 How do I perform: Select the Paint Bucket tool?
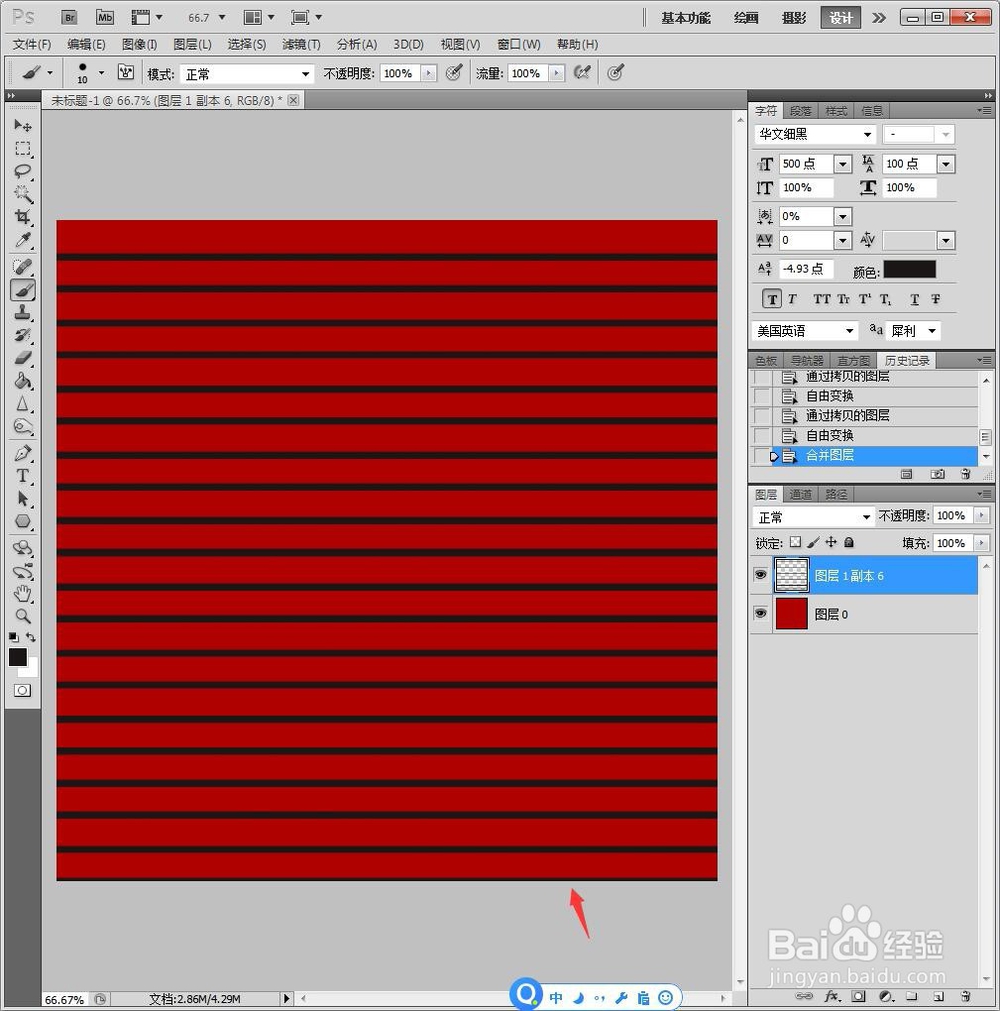coord(23,381)
